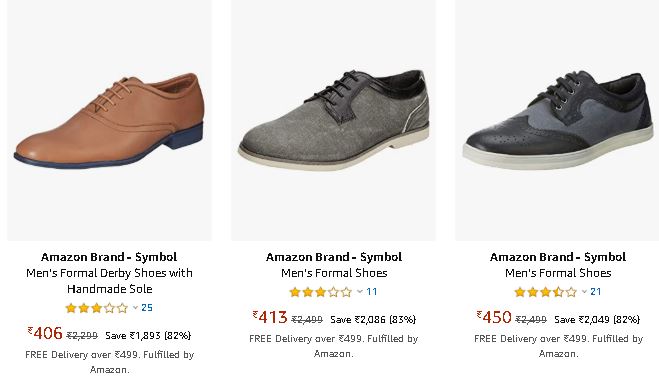Open the 21 customer reviews link

[x=596, y=292]
